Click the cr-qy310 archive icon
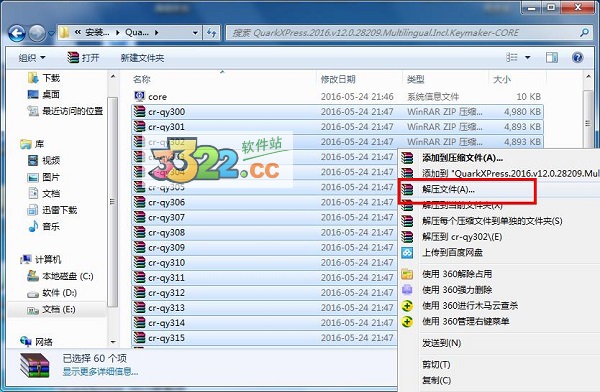 pyautogui.click(x=139, y=263)
